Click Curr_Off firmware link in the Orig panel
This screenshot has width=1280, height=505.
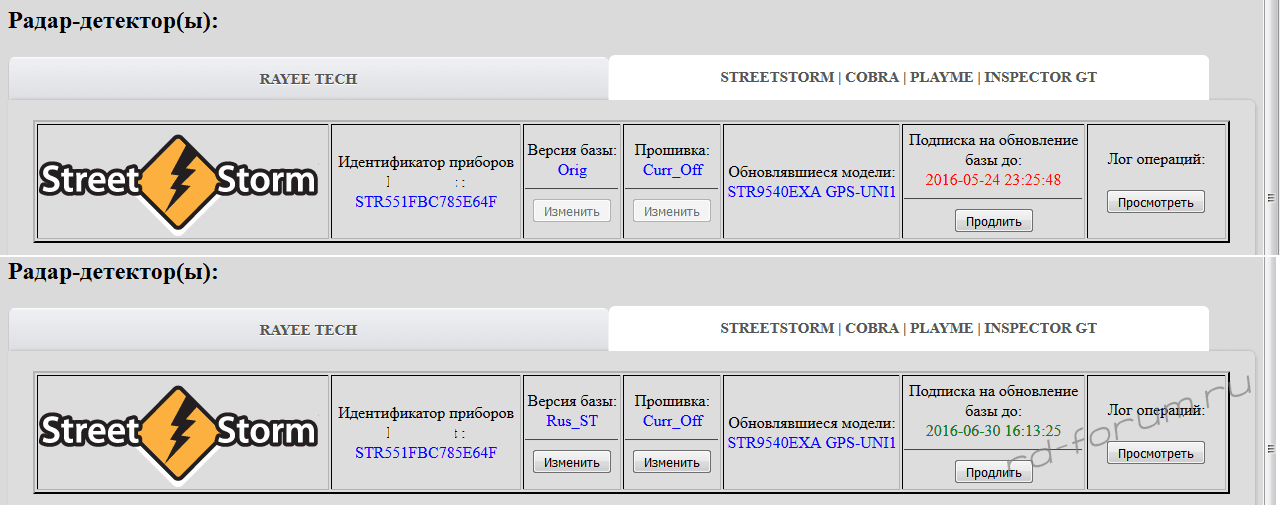tap(672, 170)
